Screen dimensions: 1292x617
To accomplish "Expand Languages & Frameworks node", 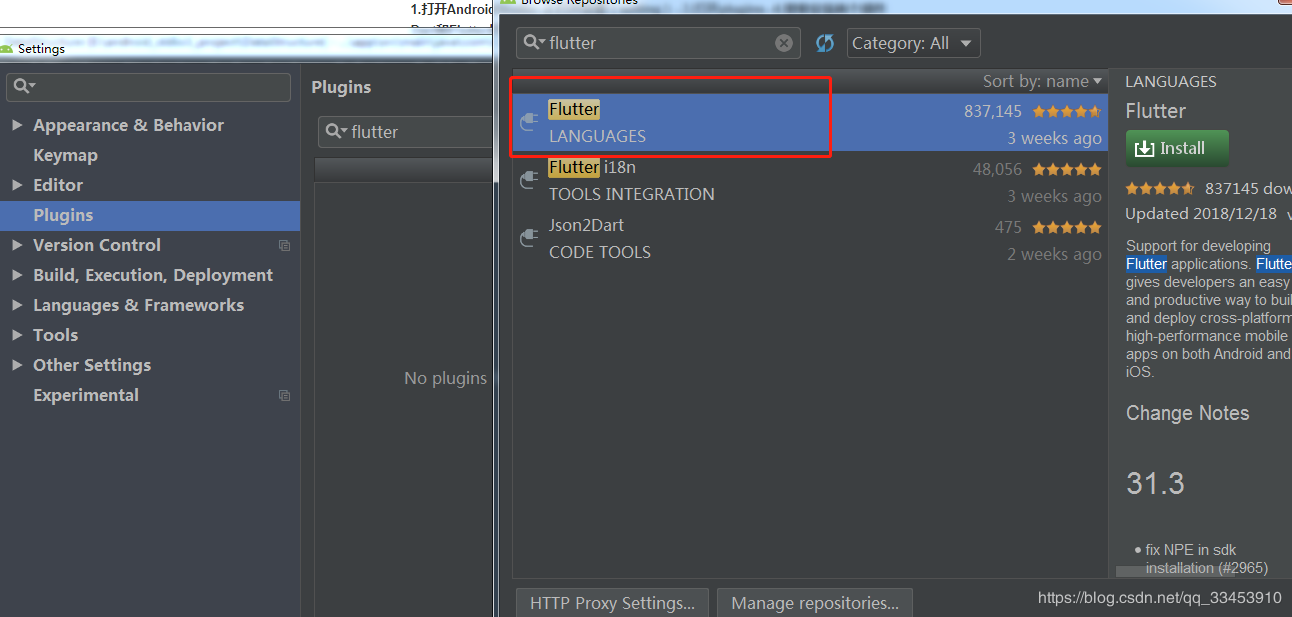I will coord(16,305).
